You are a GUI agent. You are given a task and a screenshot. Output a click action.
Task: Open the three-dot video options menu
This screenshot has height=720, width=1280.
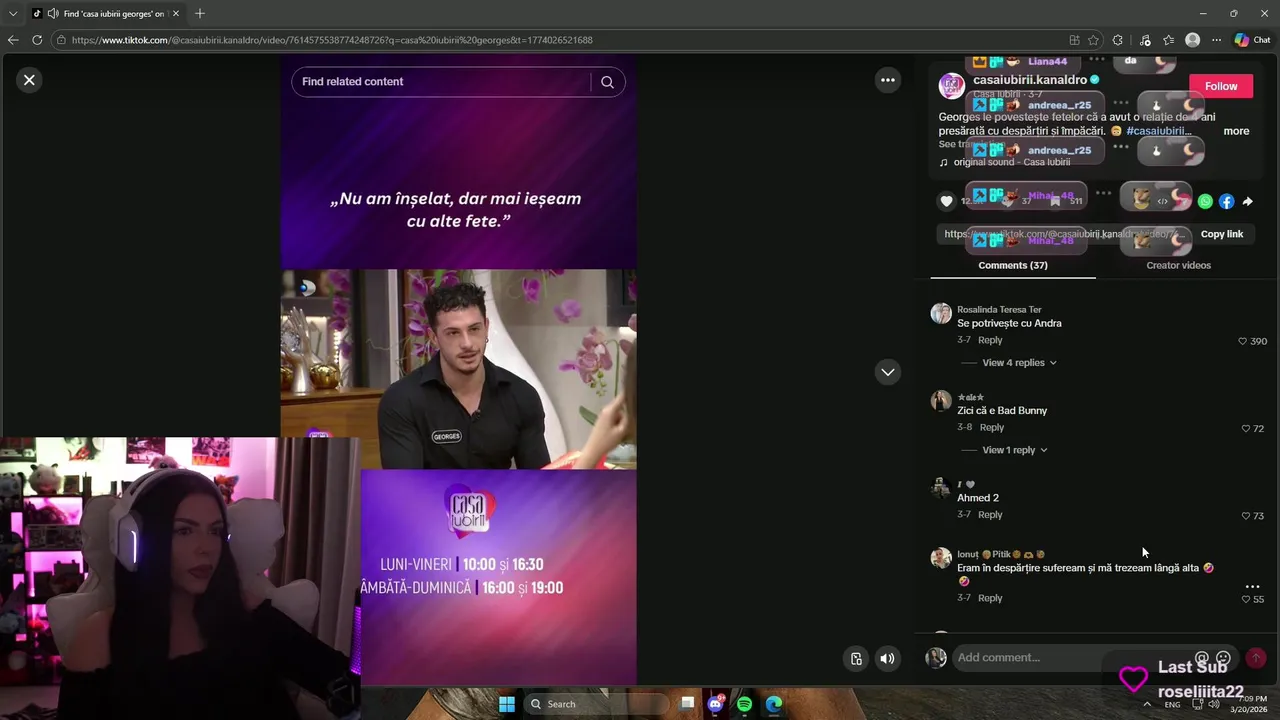pyautogui.click(x=887, y=80)
